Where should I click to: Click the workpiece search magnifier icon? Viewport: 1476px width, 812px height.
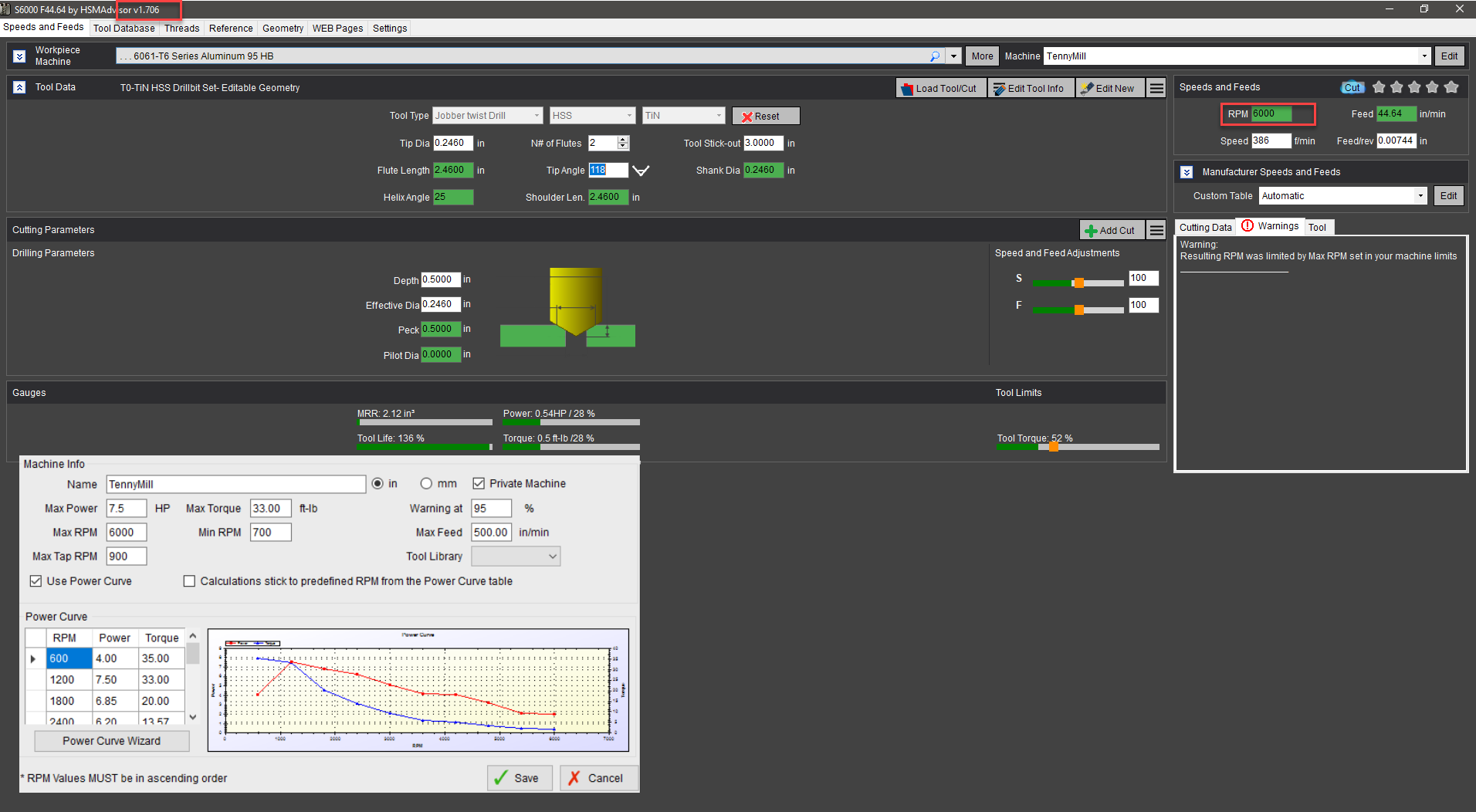coord(935,56)
